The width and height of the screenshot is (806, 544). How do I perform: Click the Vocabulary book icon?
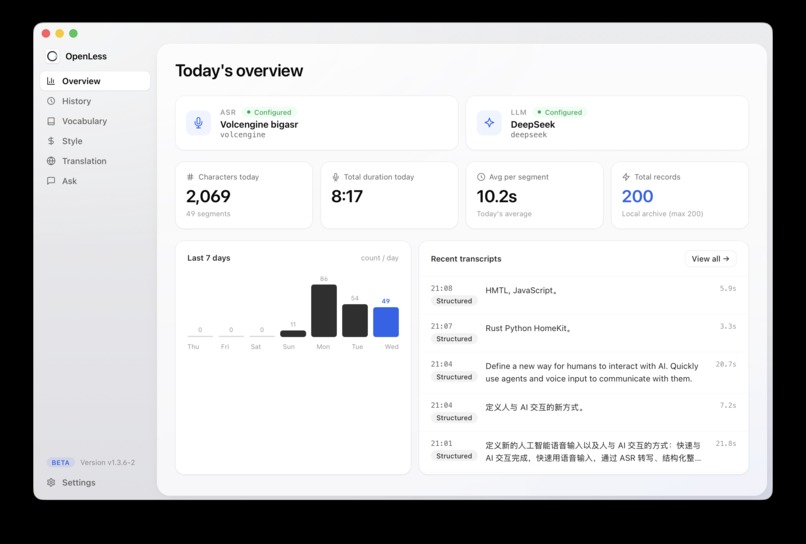[x=51, y=121]
